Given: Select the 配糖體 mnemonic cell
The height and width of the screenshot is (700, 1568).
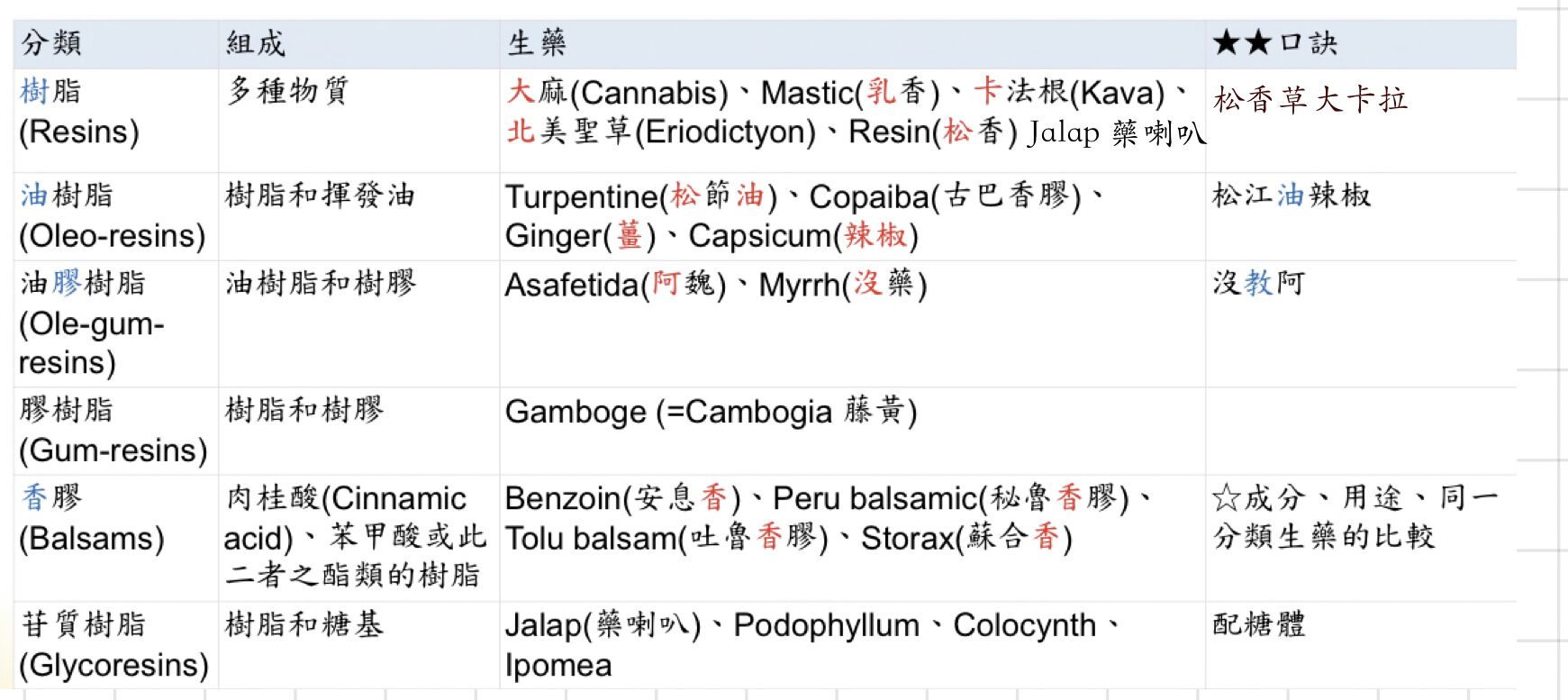Looking at the screenshot, I should point(1258,624).
